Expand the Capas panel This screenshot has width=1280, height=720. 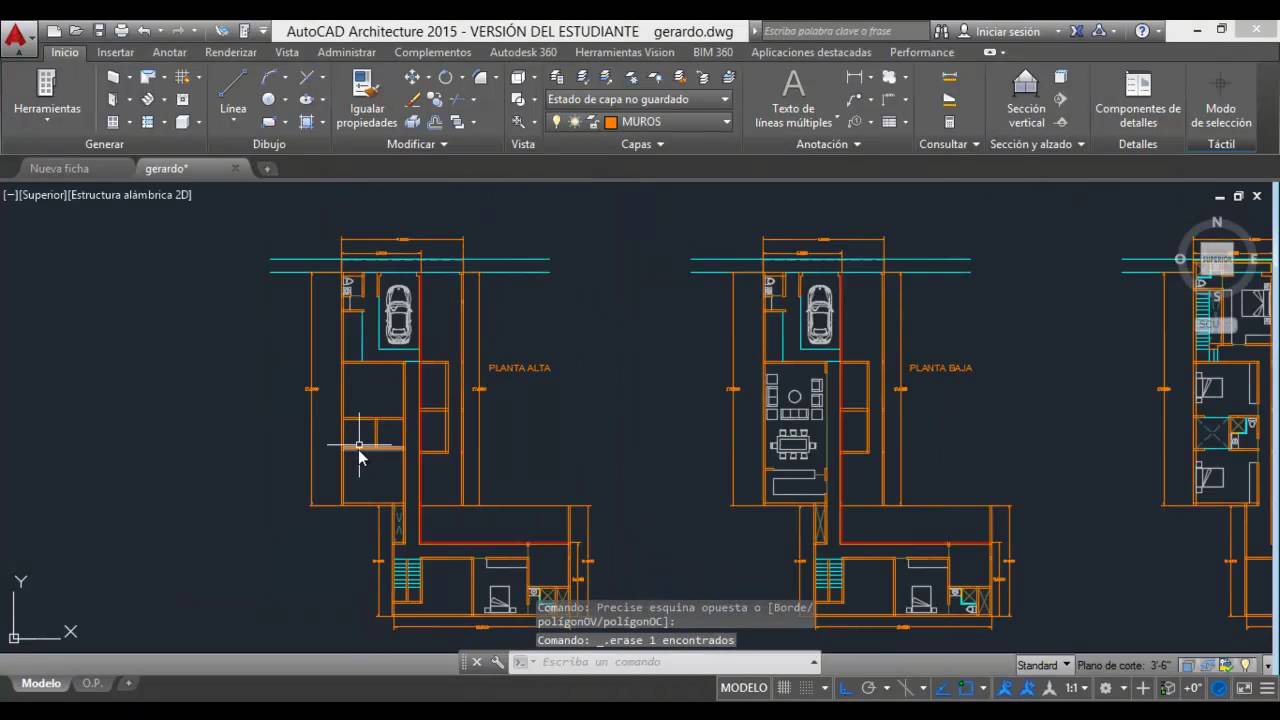pos(643,144)
